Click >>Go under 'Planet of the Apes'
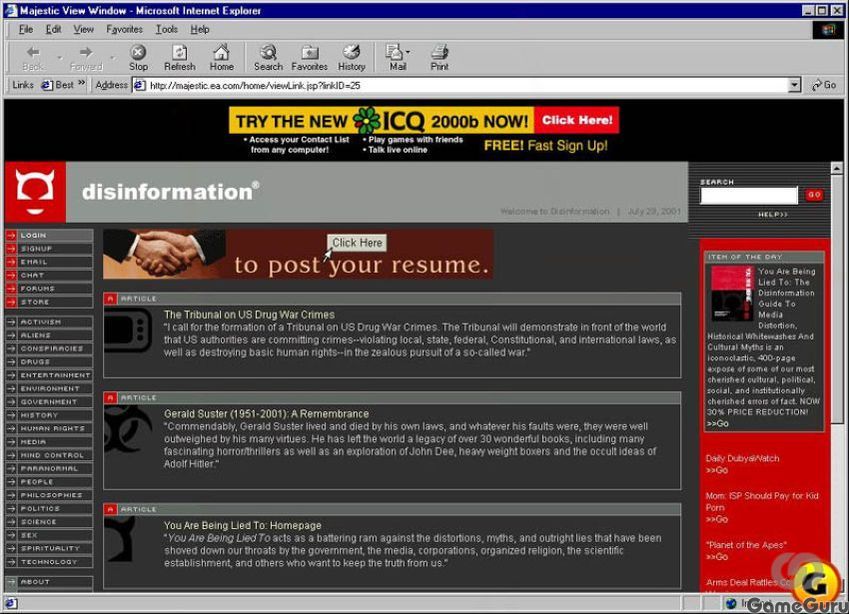The height and width of the screenshot is (614, 849). [x=717, y=557]
